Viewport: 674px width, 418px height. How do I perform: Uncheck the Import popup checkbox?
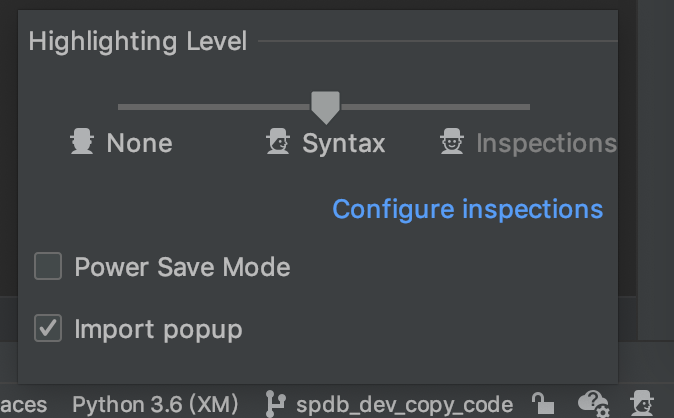point(48,328)
